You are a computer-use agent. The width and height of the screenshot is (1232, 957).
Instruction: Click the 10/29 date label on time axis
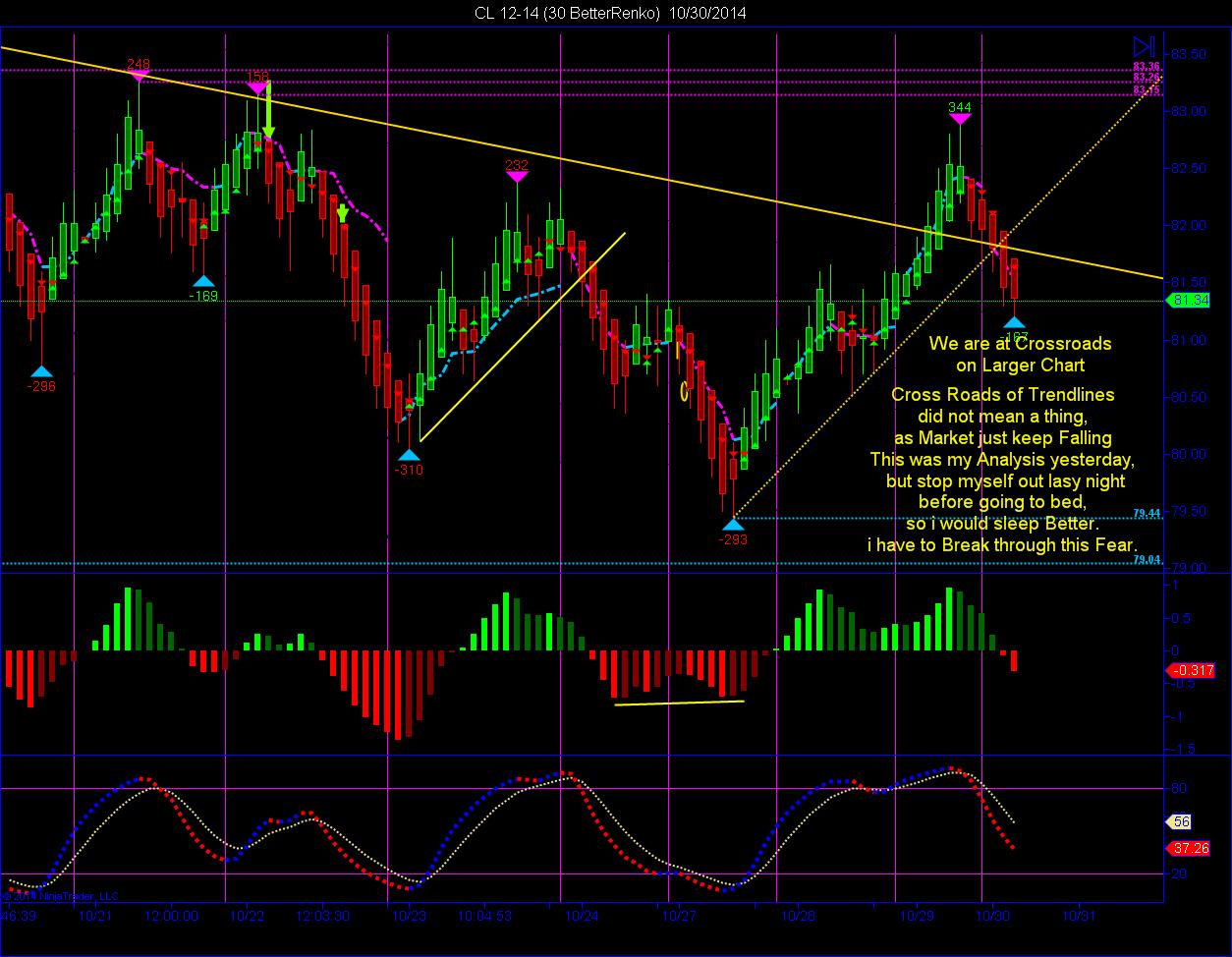coord(918,915)
